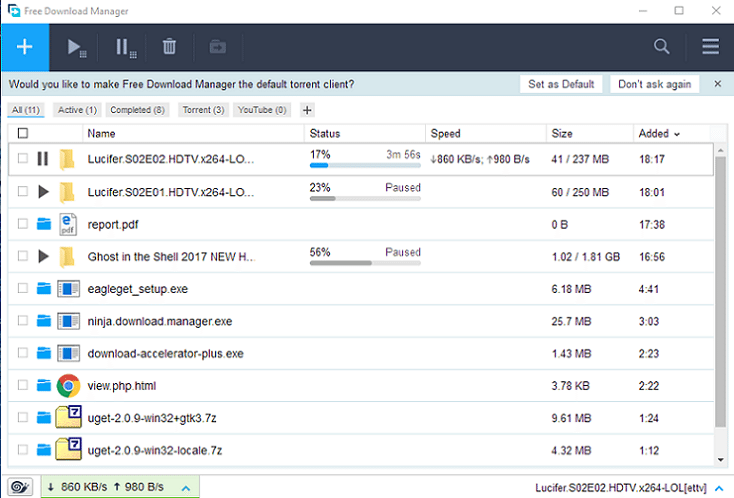Click torrent folder icon of Lucifer.S02E02

67,159
